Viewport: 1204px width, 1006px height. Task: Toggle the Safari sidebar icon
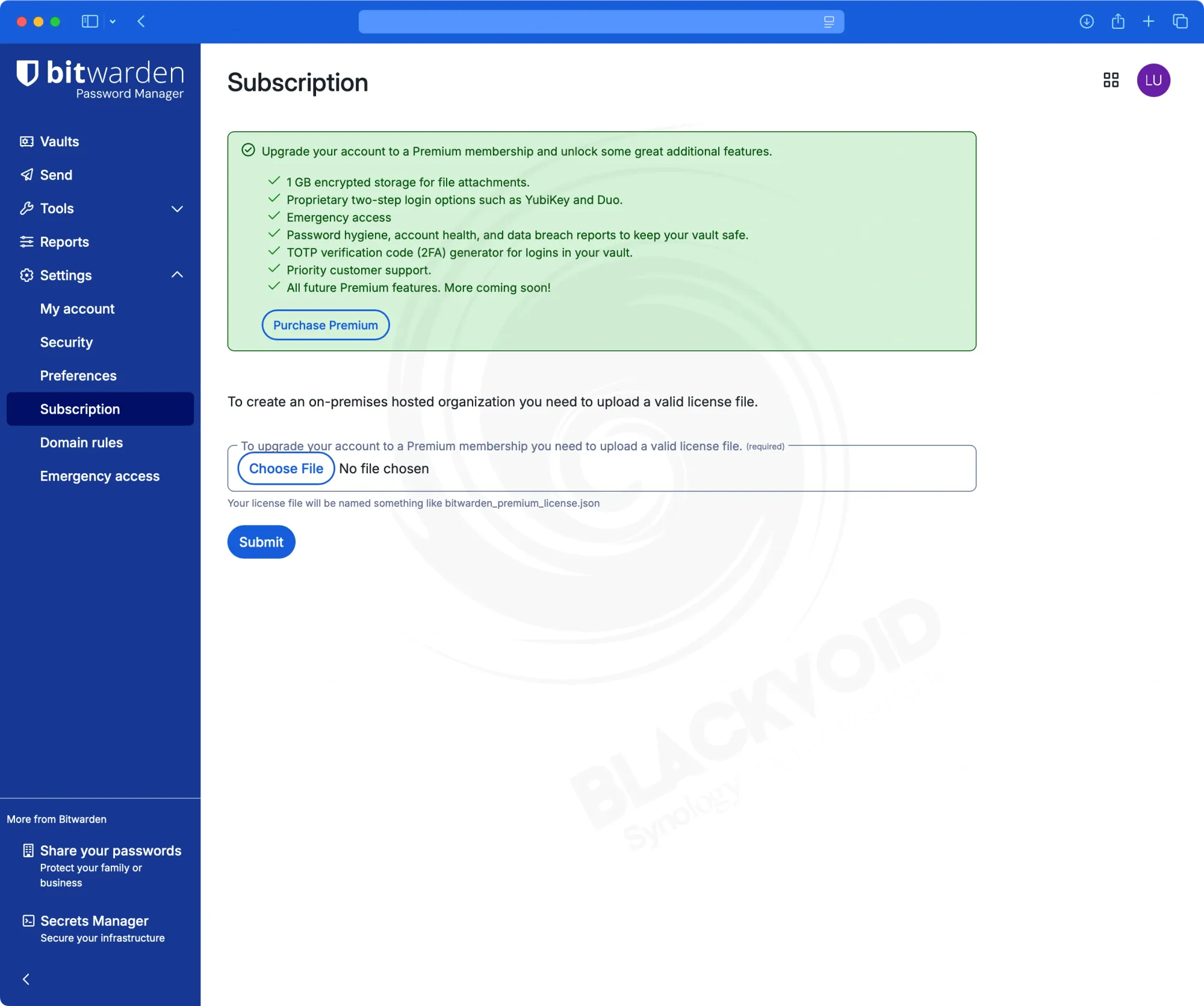pyautogui.click(x=90, y=22)
